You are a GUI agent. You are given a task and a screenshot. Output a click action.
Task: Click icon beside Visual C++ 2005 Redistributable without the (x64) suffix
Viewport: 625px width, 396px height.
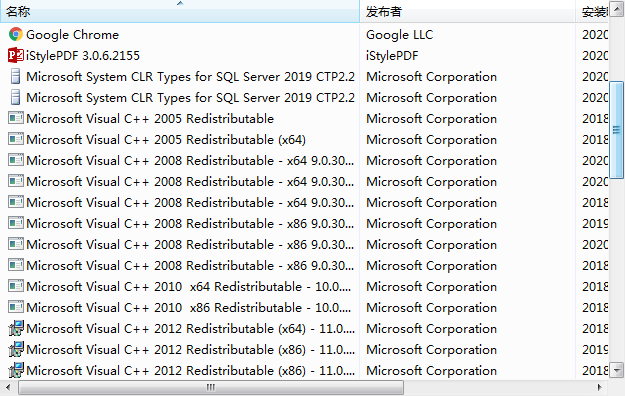pos(16,118)
